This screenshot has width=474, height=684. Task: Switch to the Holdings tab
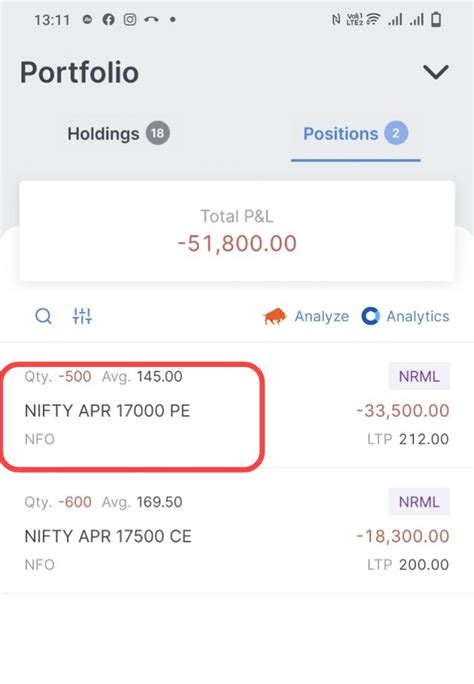coord(118,133)
